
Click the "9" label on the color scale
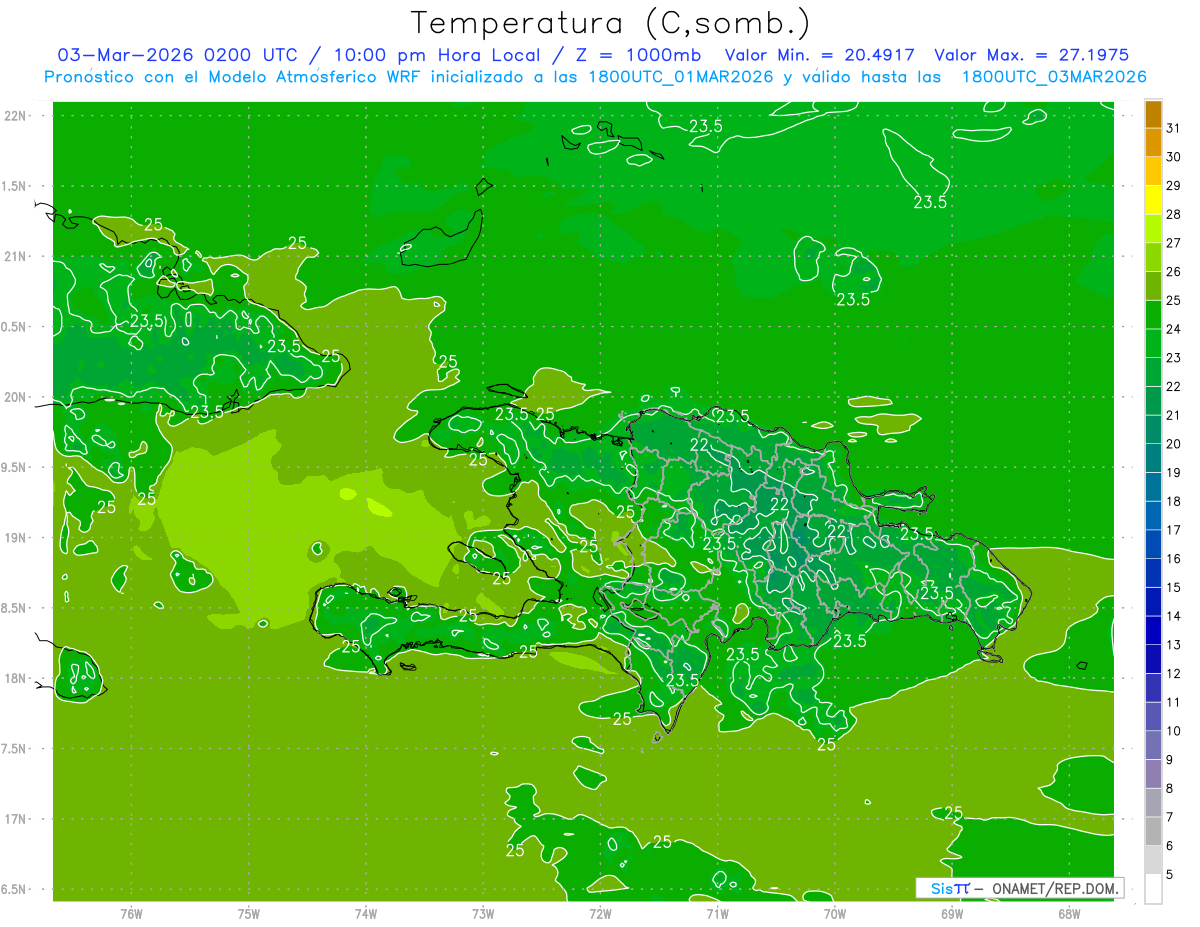click(x=1170, y=760)
